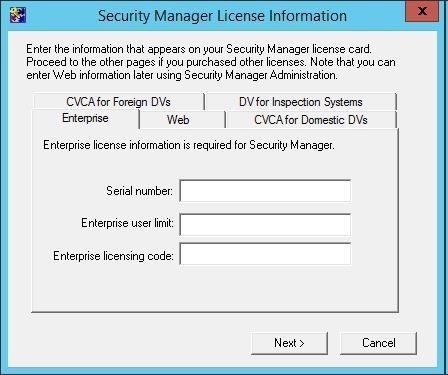448x375 pixels.
Task: Switch to the CVCA for Foreign DVs tab
Action: tap(118, 102)
